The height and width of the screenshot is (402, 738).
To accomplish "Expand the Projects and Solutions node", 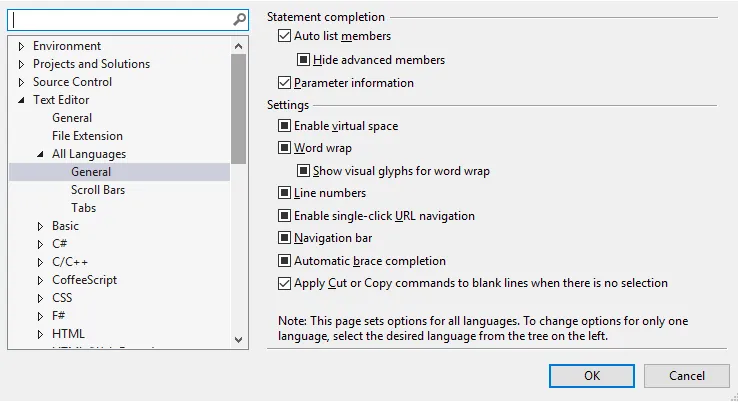I will pyautogui.click(x=22, y=64).
